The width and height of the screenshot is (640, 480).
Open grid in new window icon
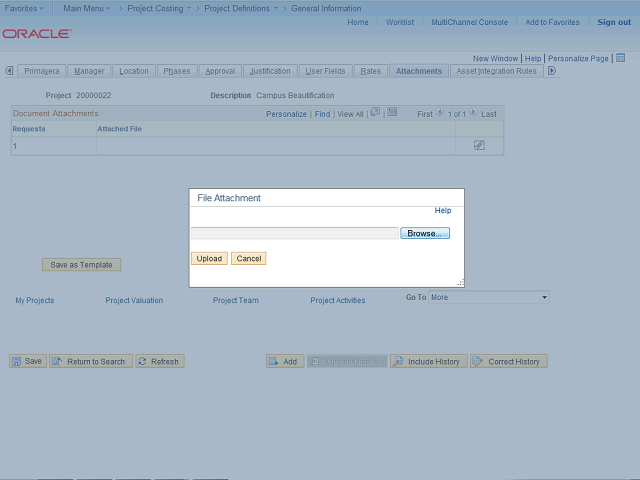point(375,112)
